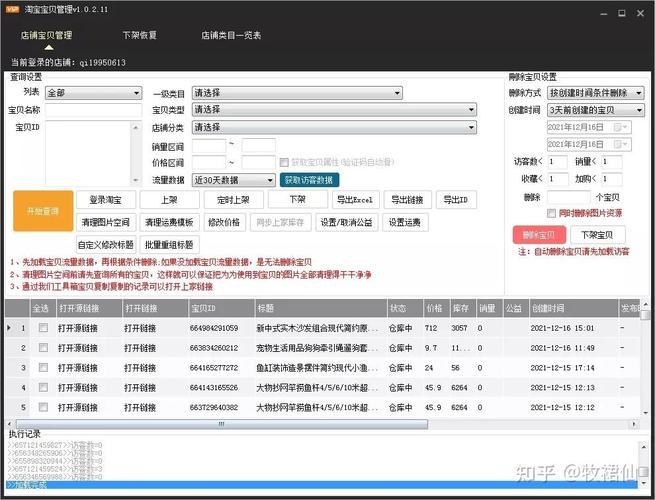Check the box for row 3 item 664165277272

(43, 368)
